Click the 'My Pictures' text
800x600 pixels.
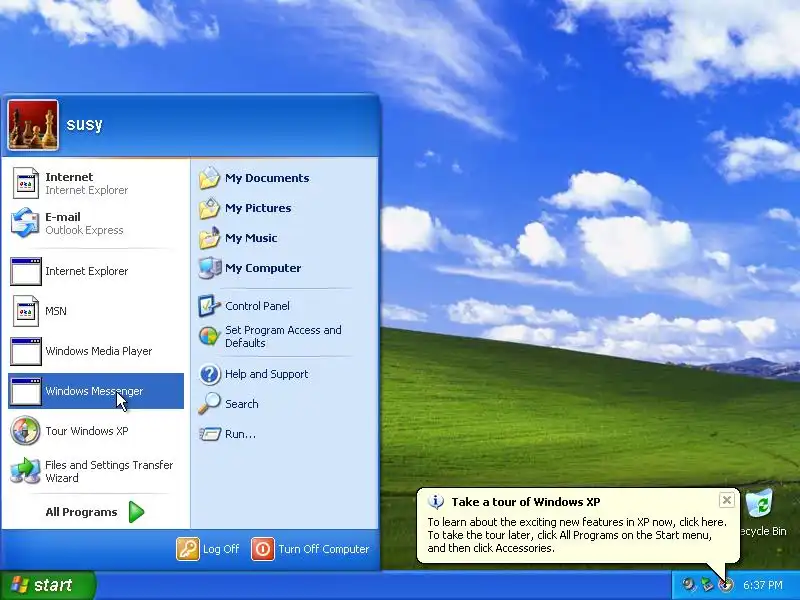pos(258,208)
